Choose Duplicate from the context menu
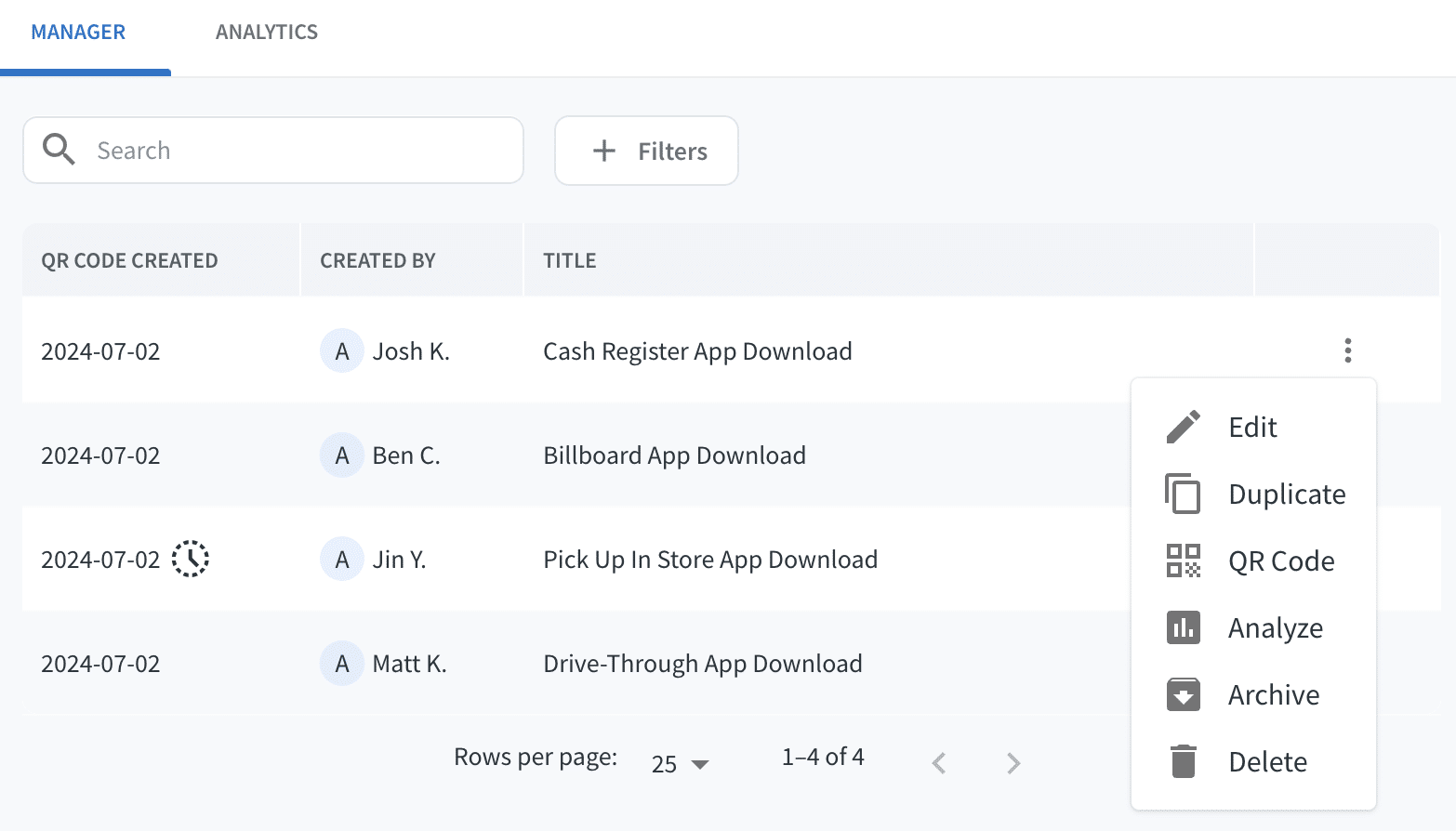Image resolution: width=1456 pixels, height=831 pixels. coord(1287,494)
